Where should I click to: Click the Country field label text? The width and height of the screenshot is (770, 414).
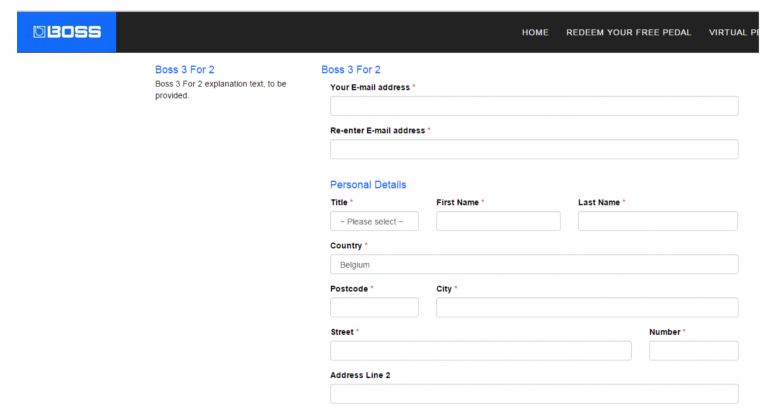pyautogui.click(x=346, y=245)
